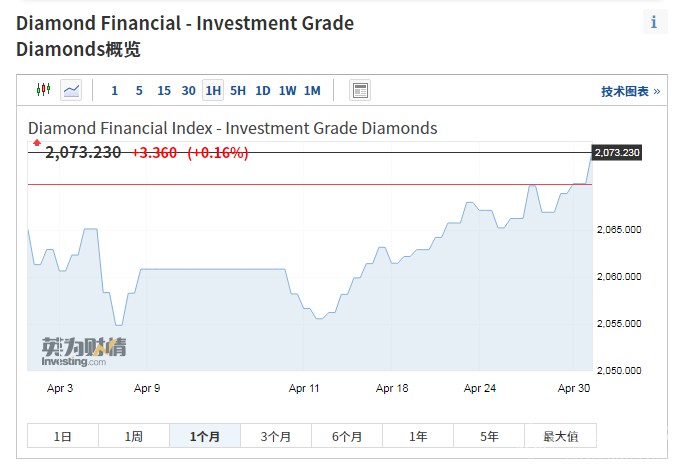Image resolution: width=682 pixels, height=468 pixels.
Task: Click the 2,073.230 price label on axis
Action: [616, 152]
